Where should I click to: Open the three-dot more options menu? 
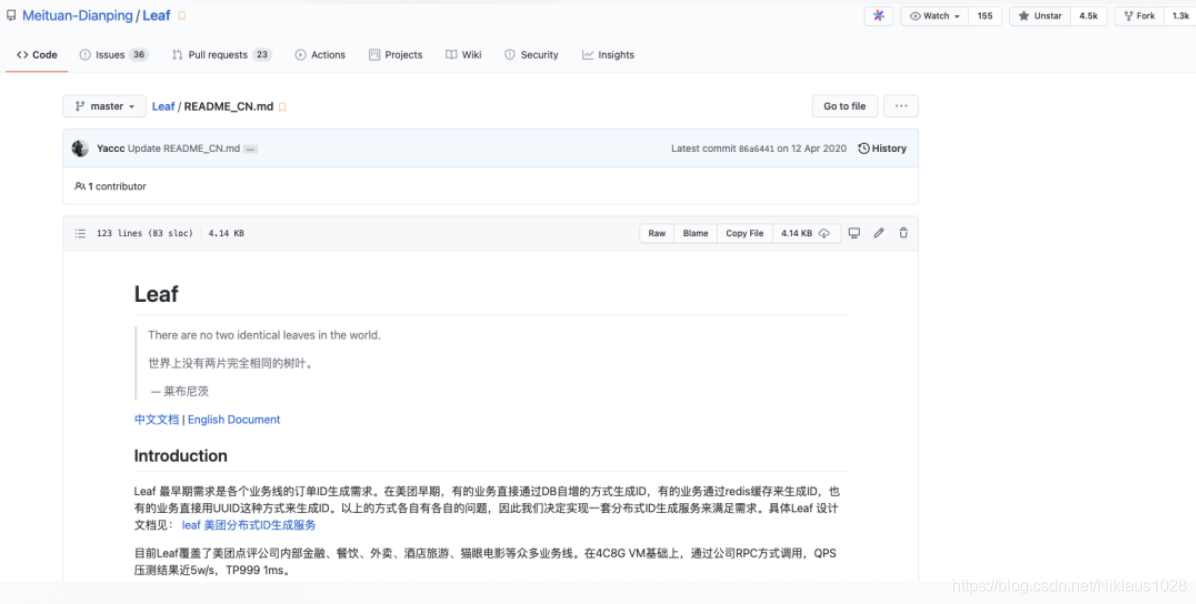pyautogui.click(x=901, y=106)
